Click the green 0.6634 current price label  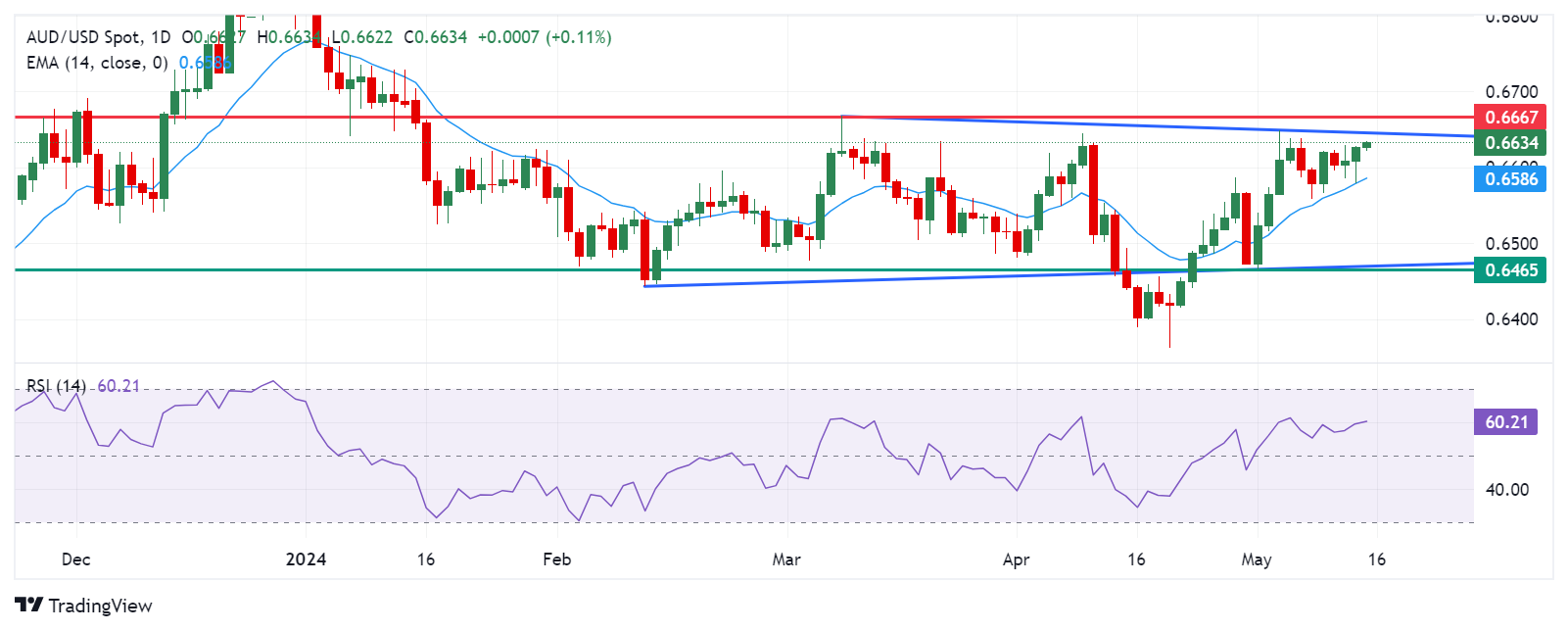point(1510,143)
